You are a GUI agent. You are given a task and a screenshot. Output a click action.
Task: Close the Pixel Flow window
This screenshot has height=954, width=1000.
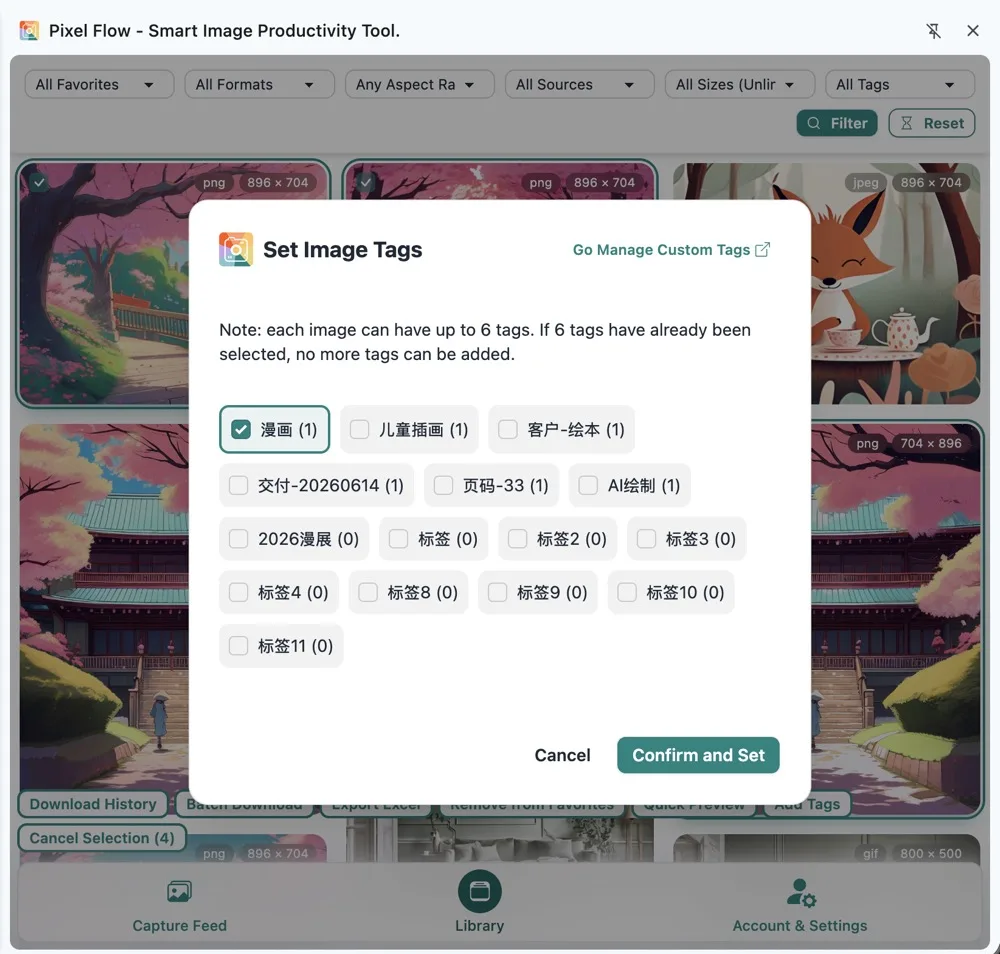coord(973,31)
